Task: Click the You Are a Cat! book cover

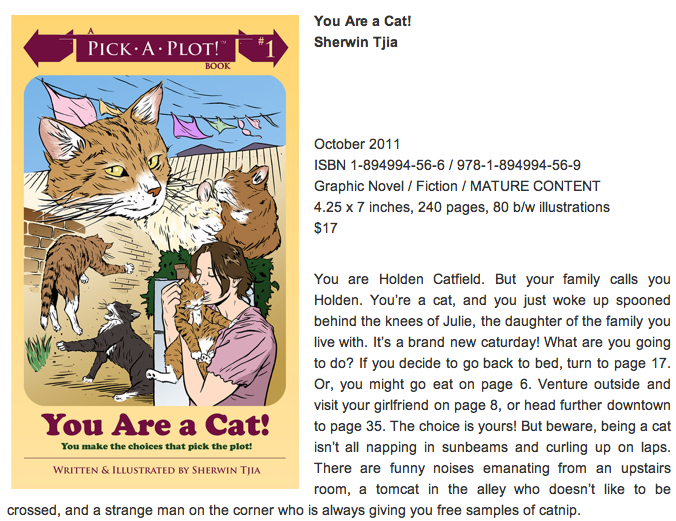Action: coord(155,252)
